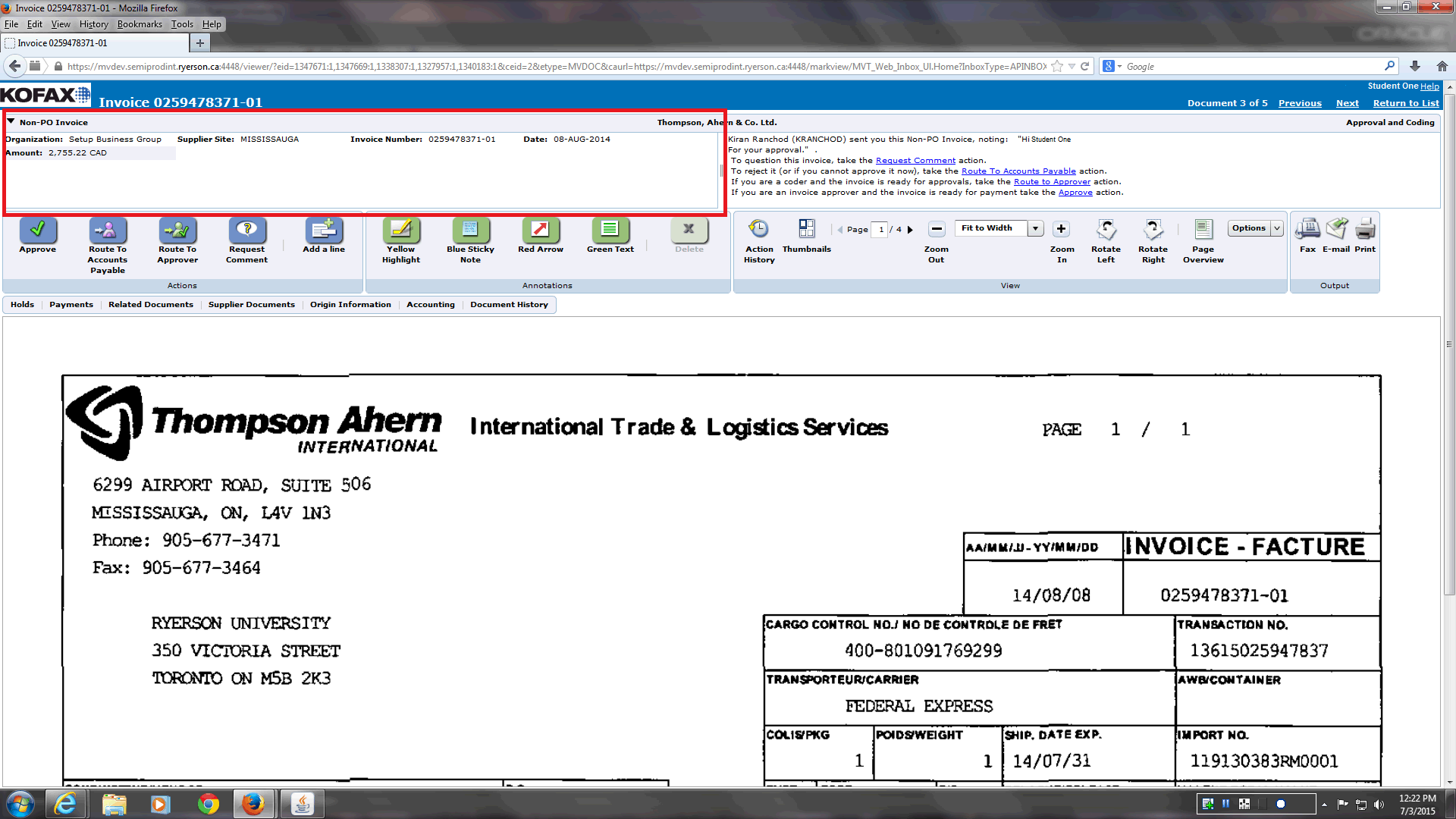Click the Print output icon
This screenshot has height=819, width=1456.
point(1365,230)
